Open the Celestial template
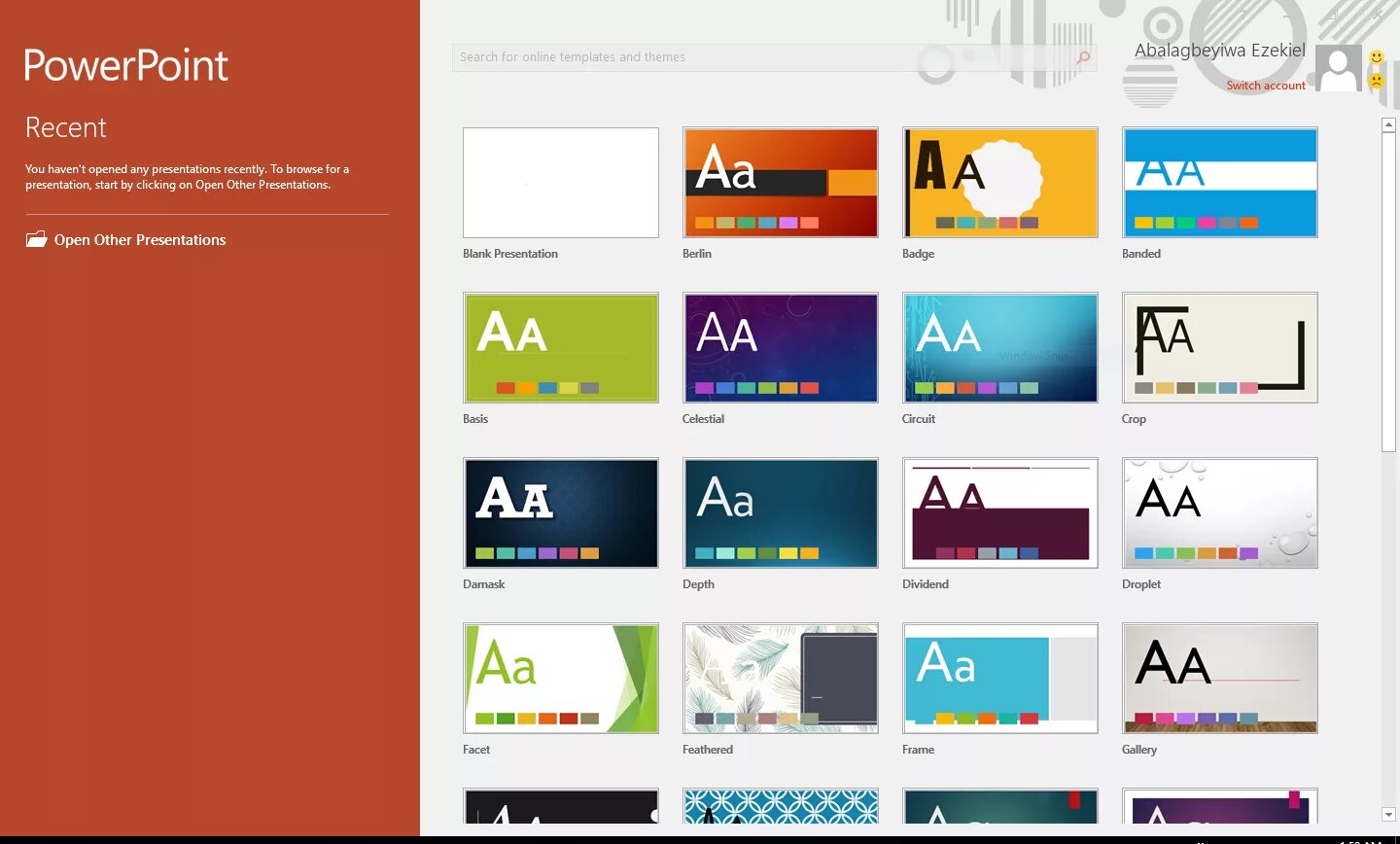The width and height of the screenshot is (1400, 844). [x=781, y=348]
